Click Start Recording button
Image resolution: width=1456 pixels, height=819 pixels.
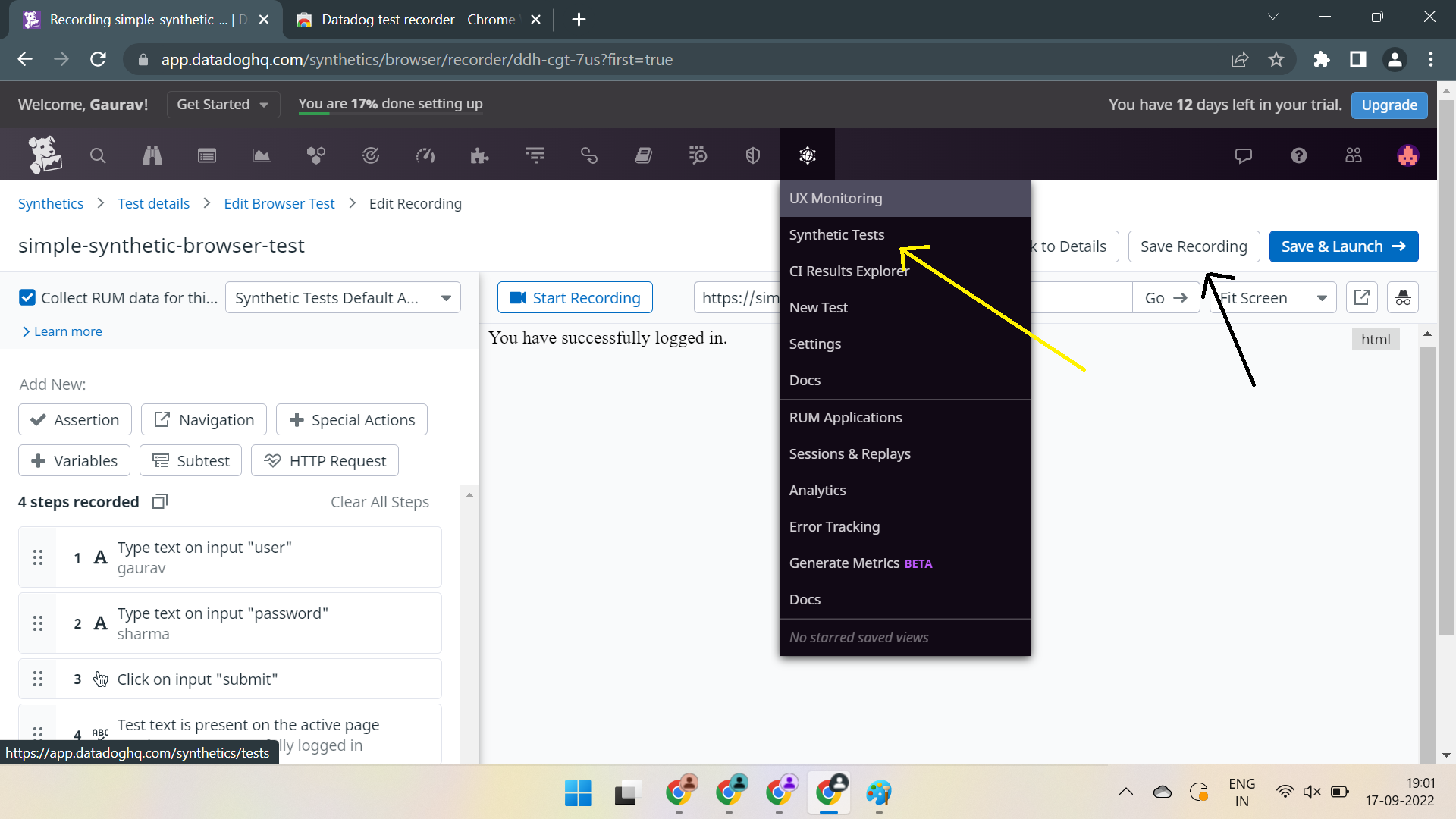tap(575, 297)
